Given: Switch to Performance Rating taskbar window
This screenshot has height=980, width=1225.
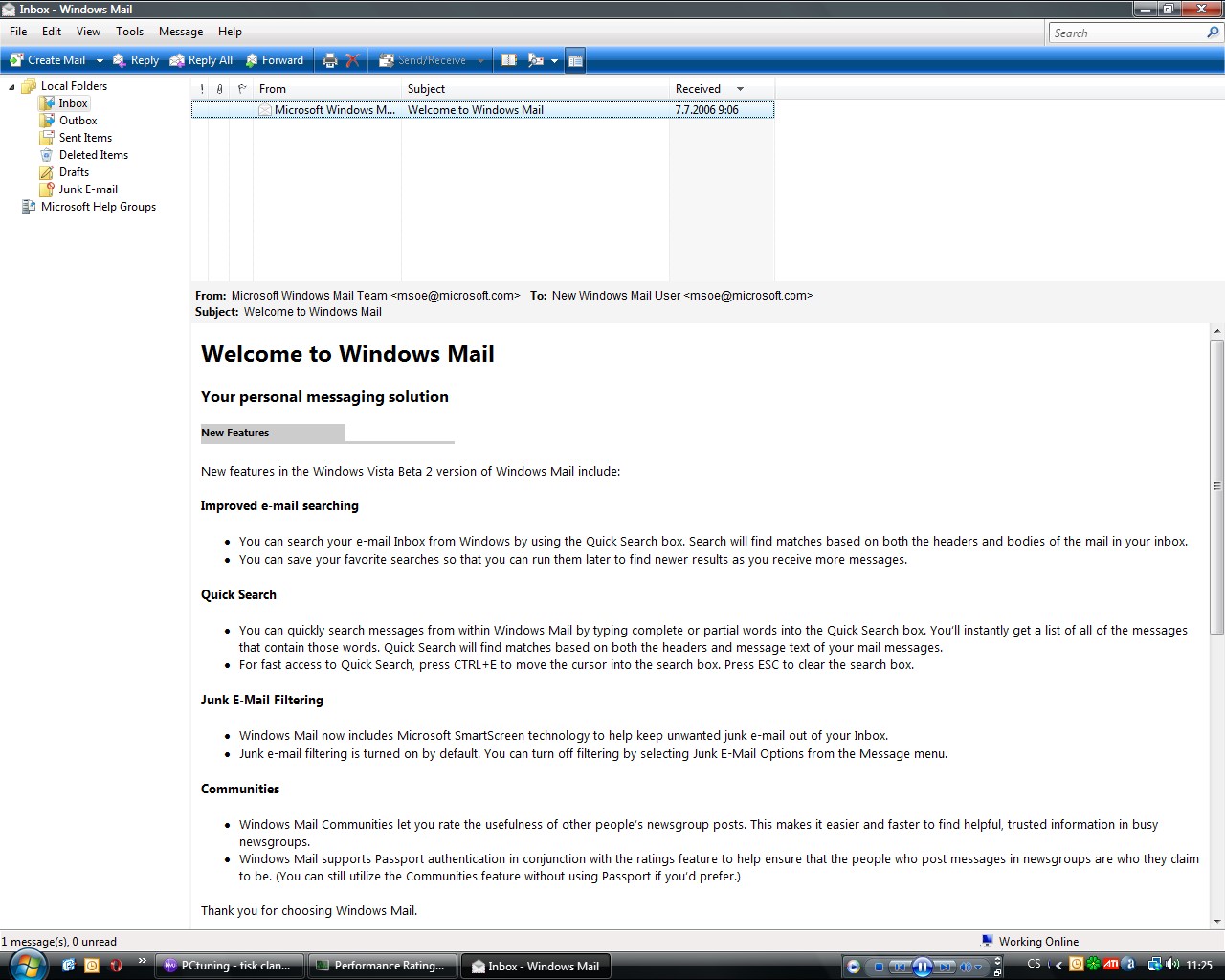Looking at the screenshot, I should tap(383, 966).
